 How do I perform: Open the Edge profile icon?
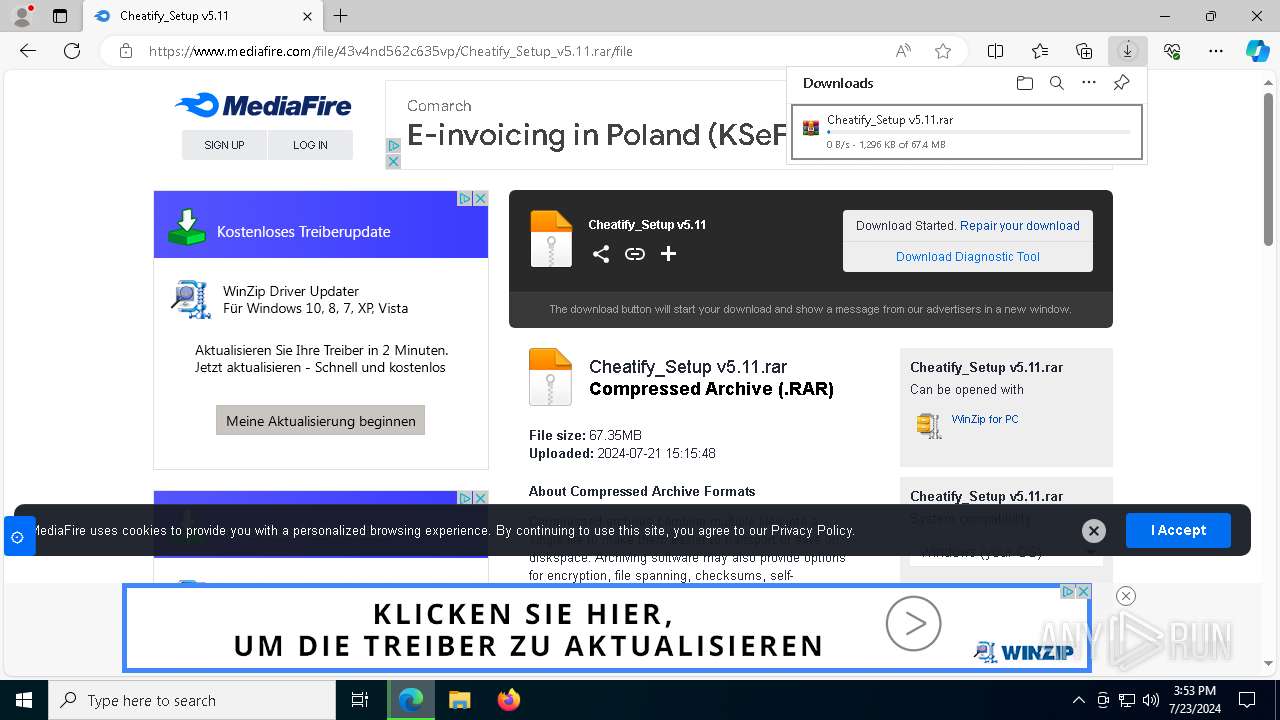22,16
